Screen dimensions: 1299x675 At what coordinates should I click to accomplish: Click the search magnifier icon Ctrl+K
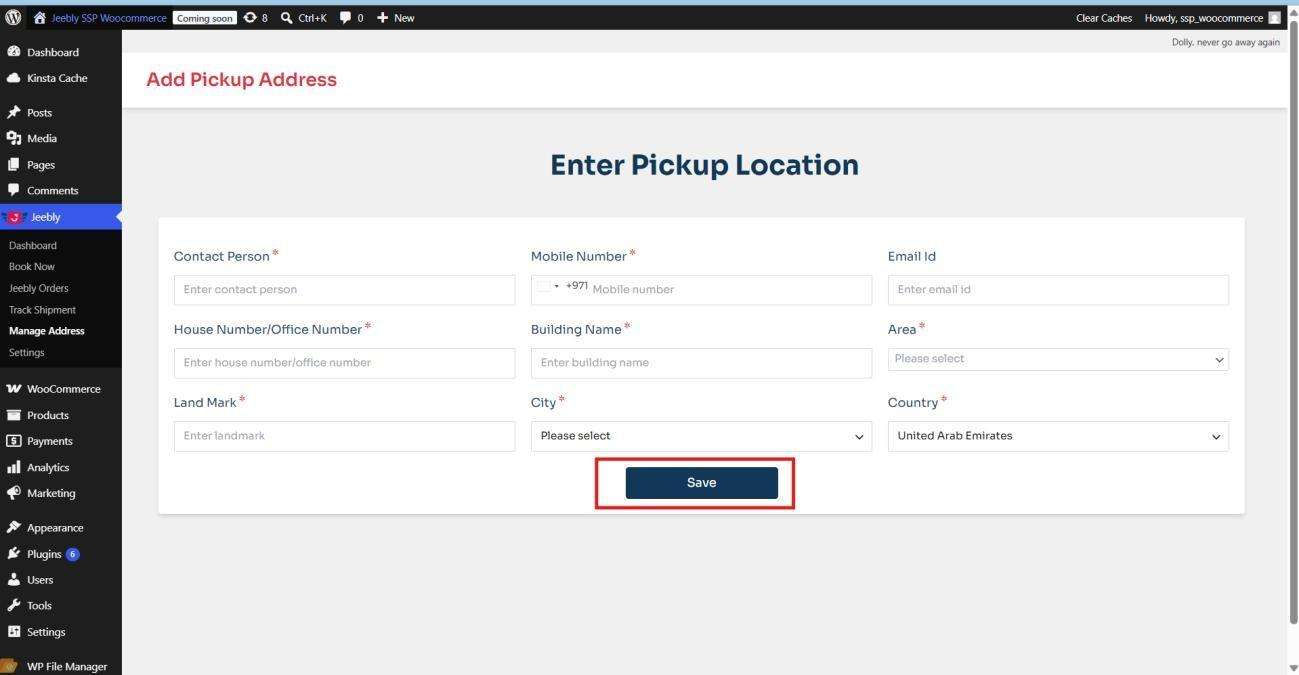[287, 18]
